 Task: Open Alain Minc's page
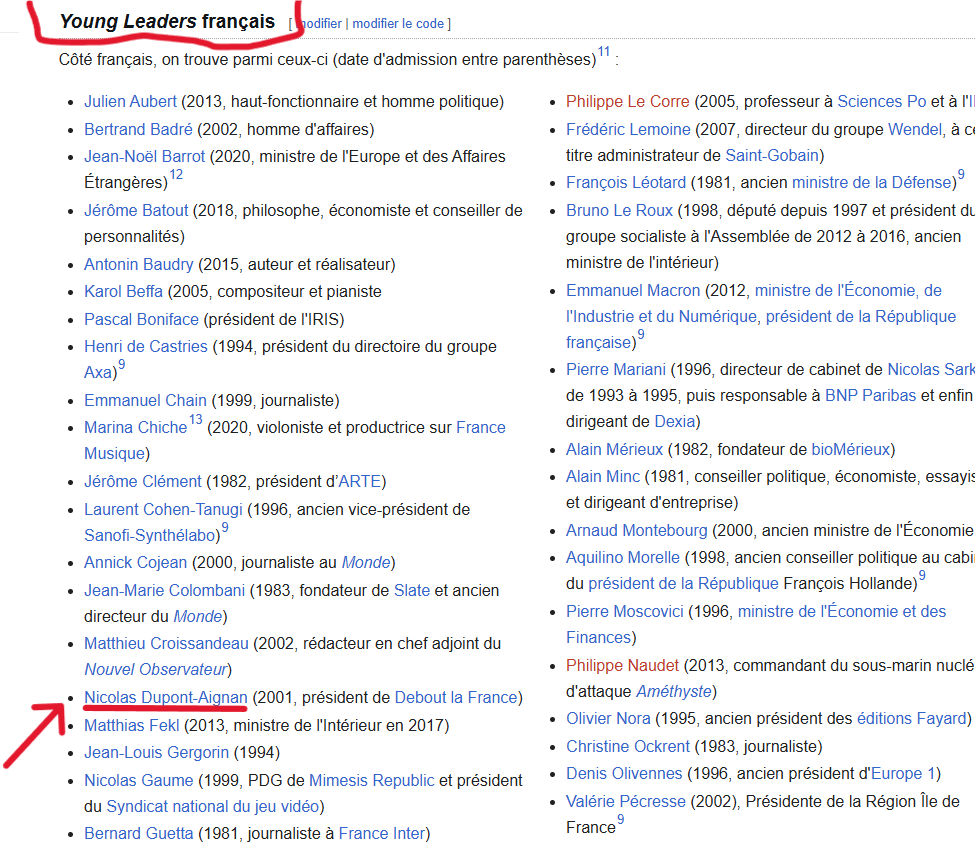[x=603, y=476]
